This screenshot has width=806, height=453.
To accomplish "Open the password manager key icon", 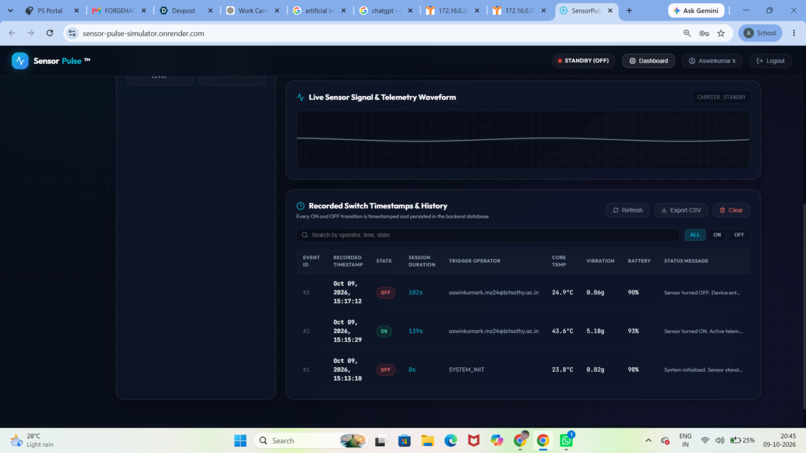I will [x=704, y=33].
